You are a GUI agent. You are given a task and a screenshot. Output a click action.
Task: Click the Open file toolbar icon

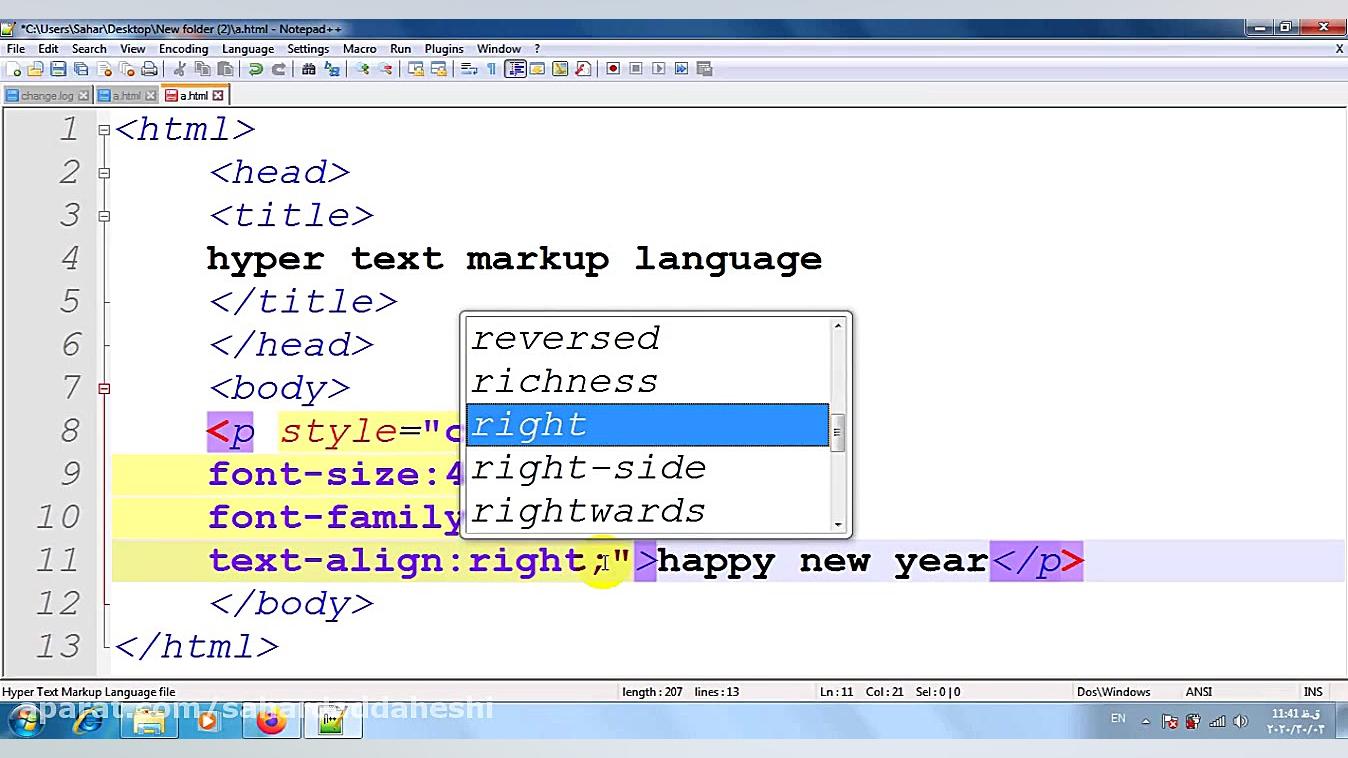[x=36, y=69]
